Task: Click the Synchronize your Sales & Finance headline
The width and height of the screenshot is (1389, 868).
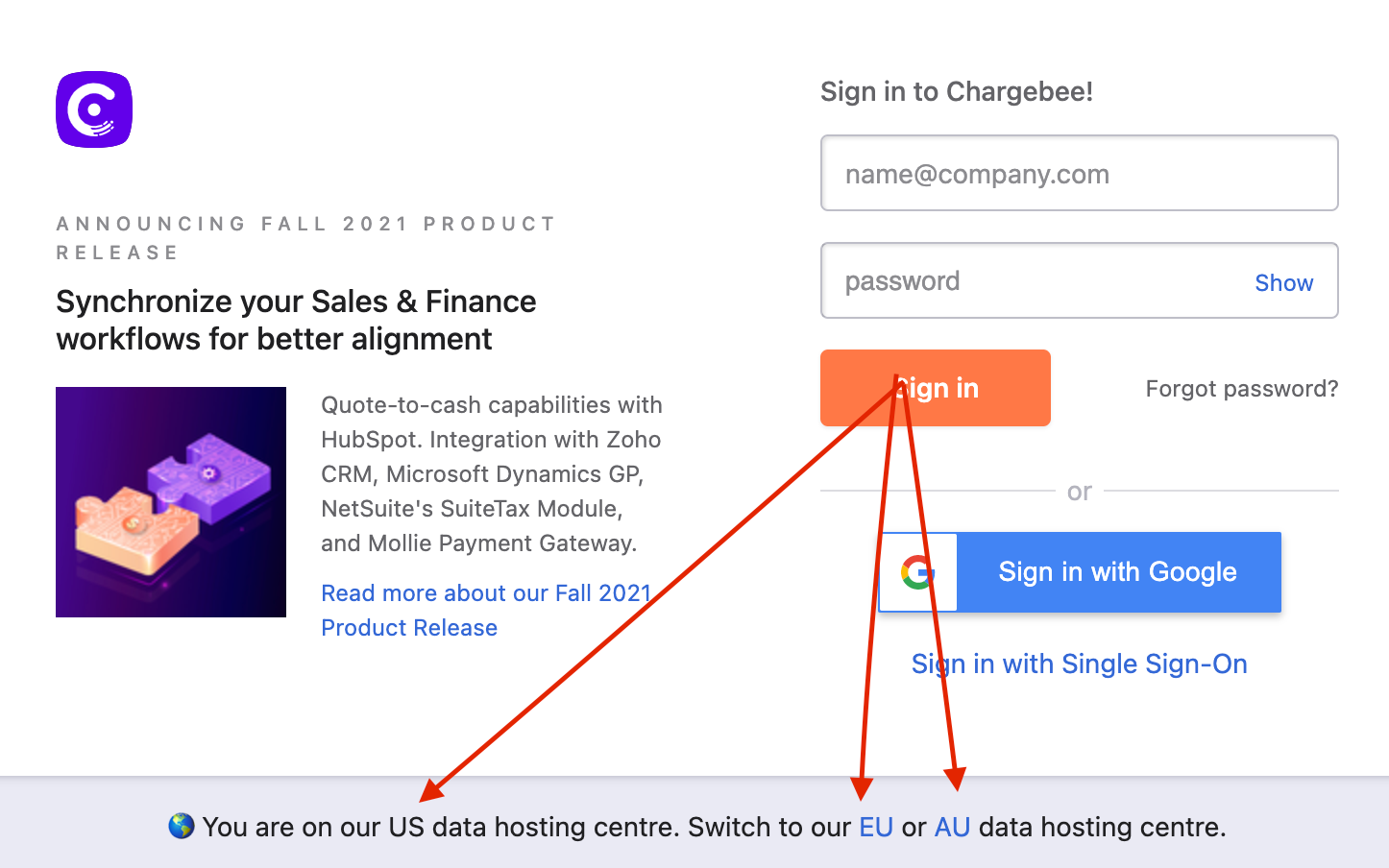Action: (296, 320)
